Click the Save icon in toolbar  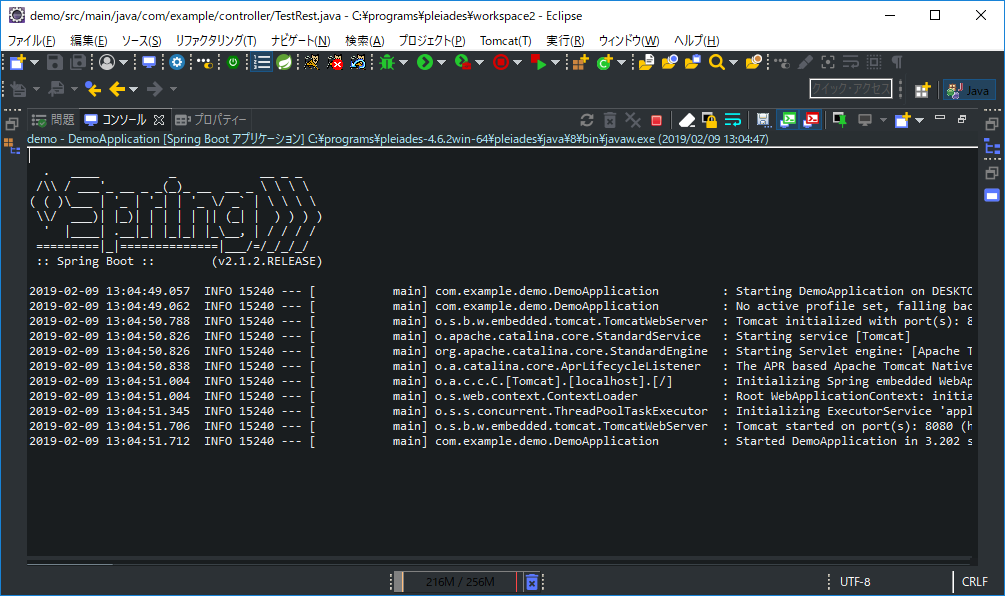tap(55, 62)
